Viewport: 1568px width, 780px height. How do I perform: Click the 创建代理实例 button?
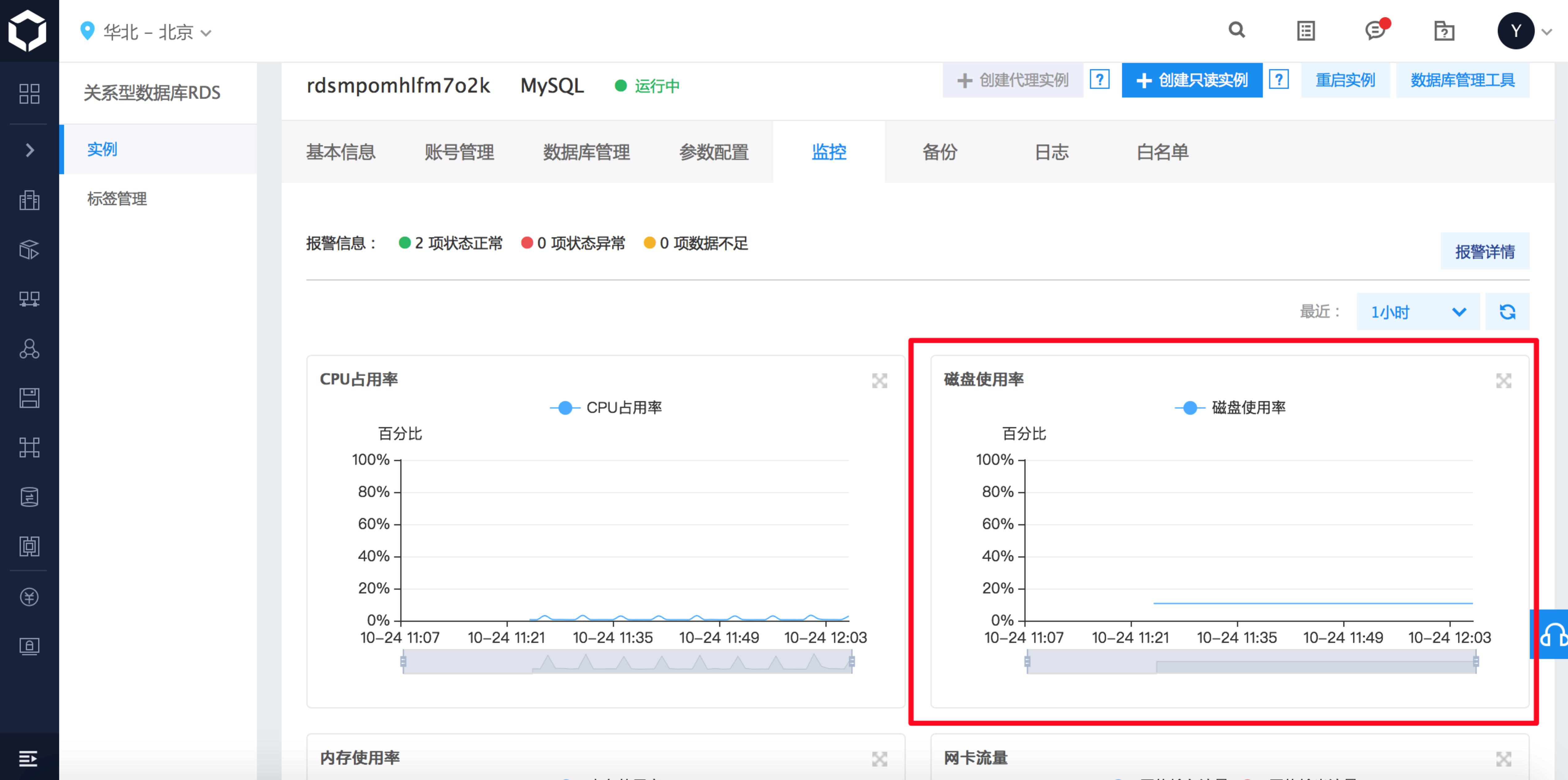[x=1013, y=80]
